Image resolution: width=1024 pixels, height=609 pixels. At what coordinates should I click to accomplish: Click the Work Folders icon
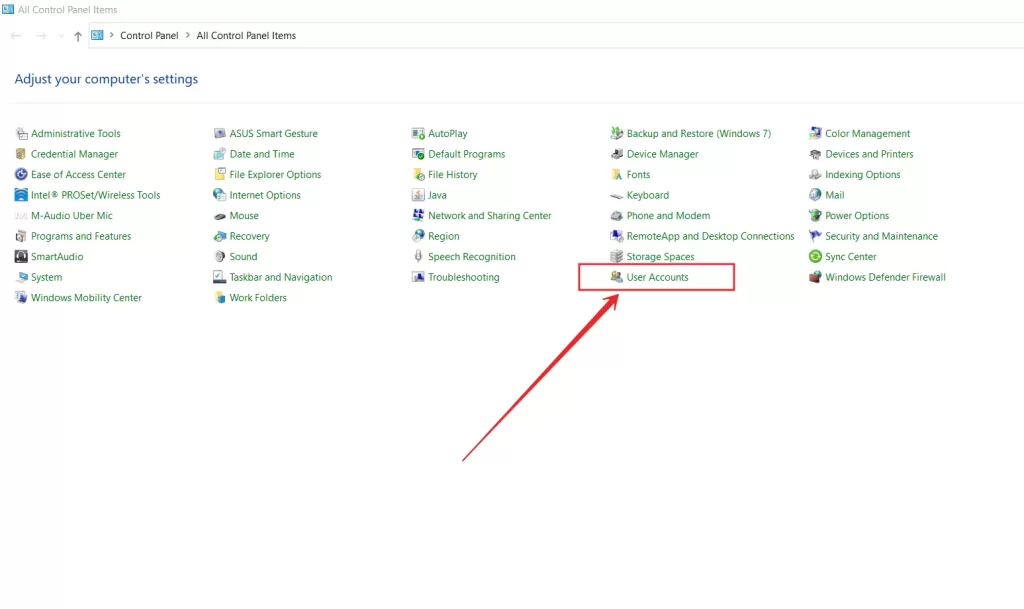tap(219, 298)
